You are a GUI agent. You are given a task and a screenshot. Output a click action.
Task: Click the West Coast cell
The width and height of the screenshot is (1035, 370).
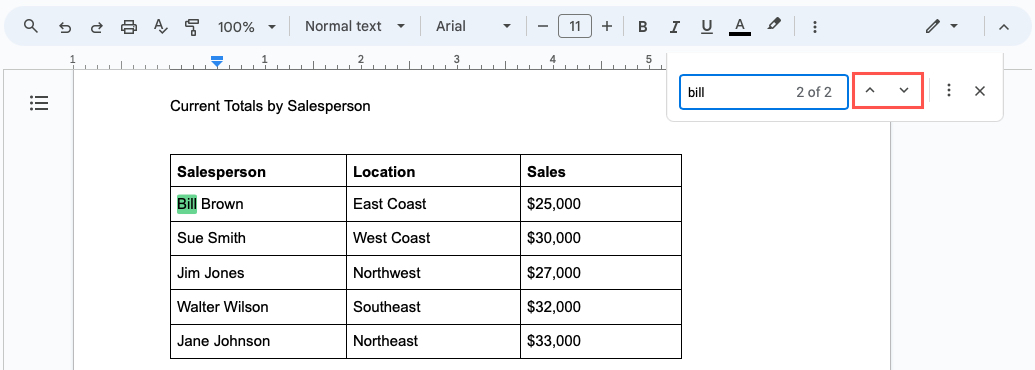coord(433,239)
